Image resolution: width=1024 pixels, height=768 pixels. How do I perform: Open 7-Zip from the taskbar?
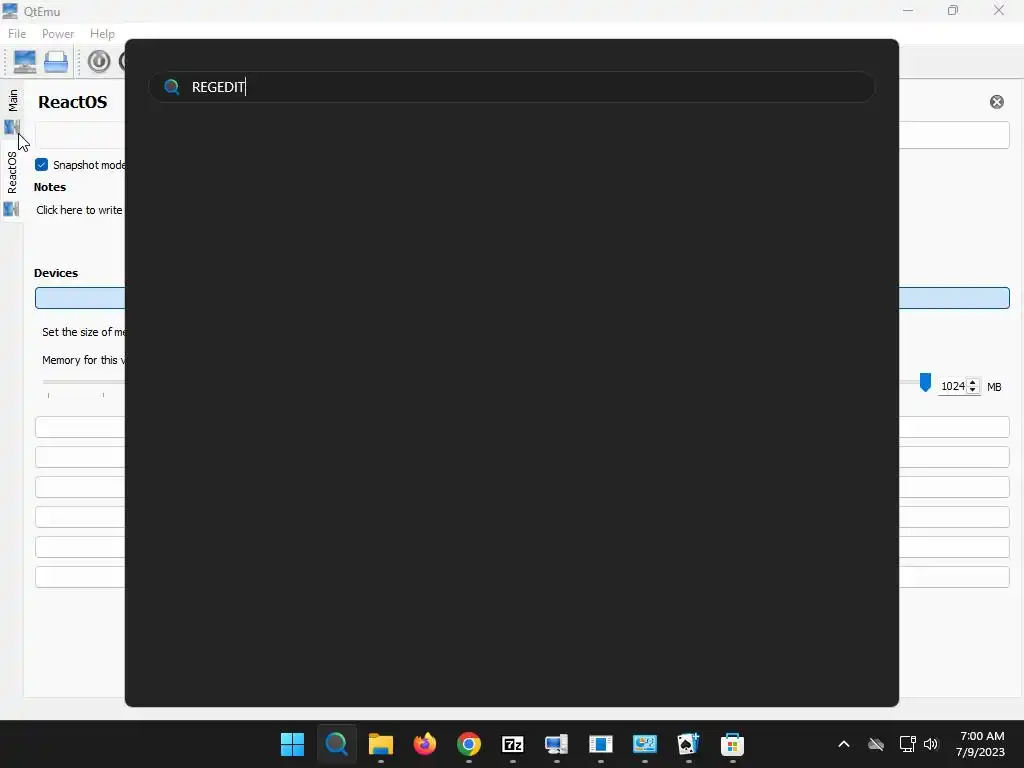(513, 744)
